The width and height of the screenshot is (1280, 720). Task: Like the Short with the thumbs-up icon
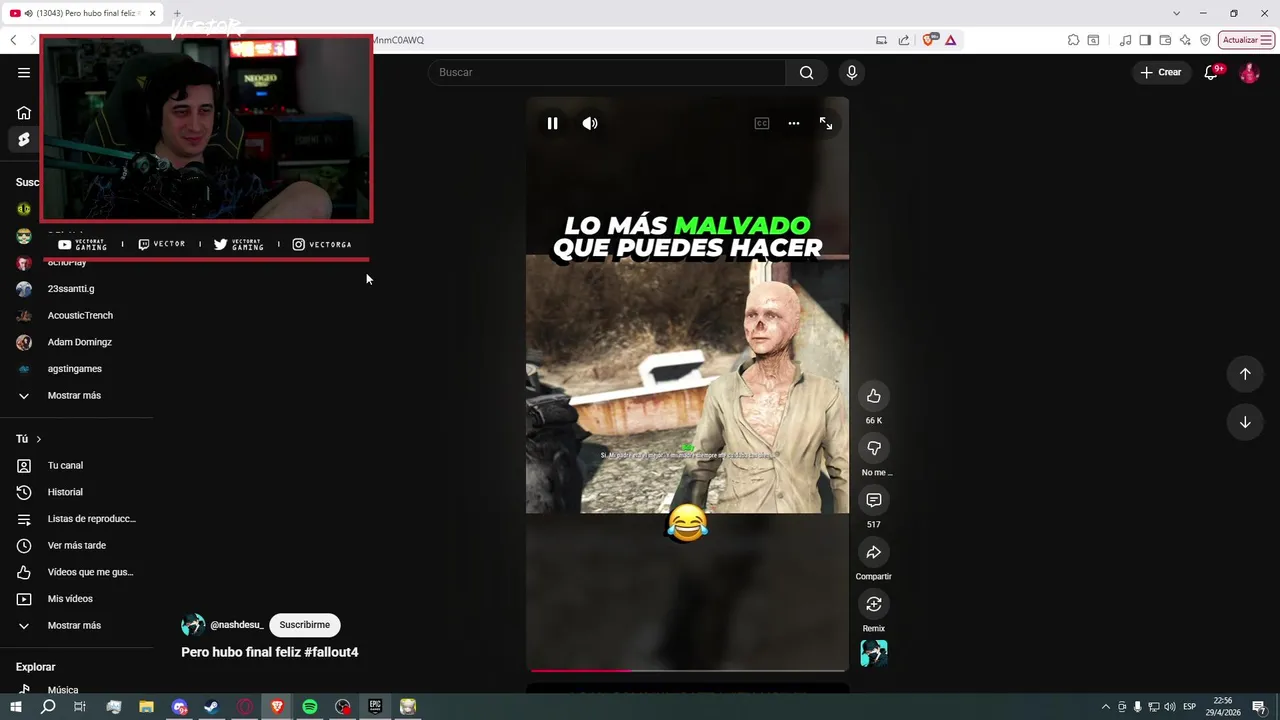(x=874, y=396)
